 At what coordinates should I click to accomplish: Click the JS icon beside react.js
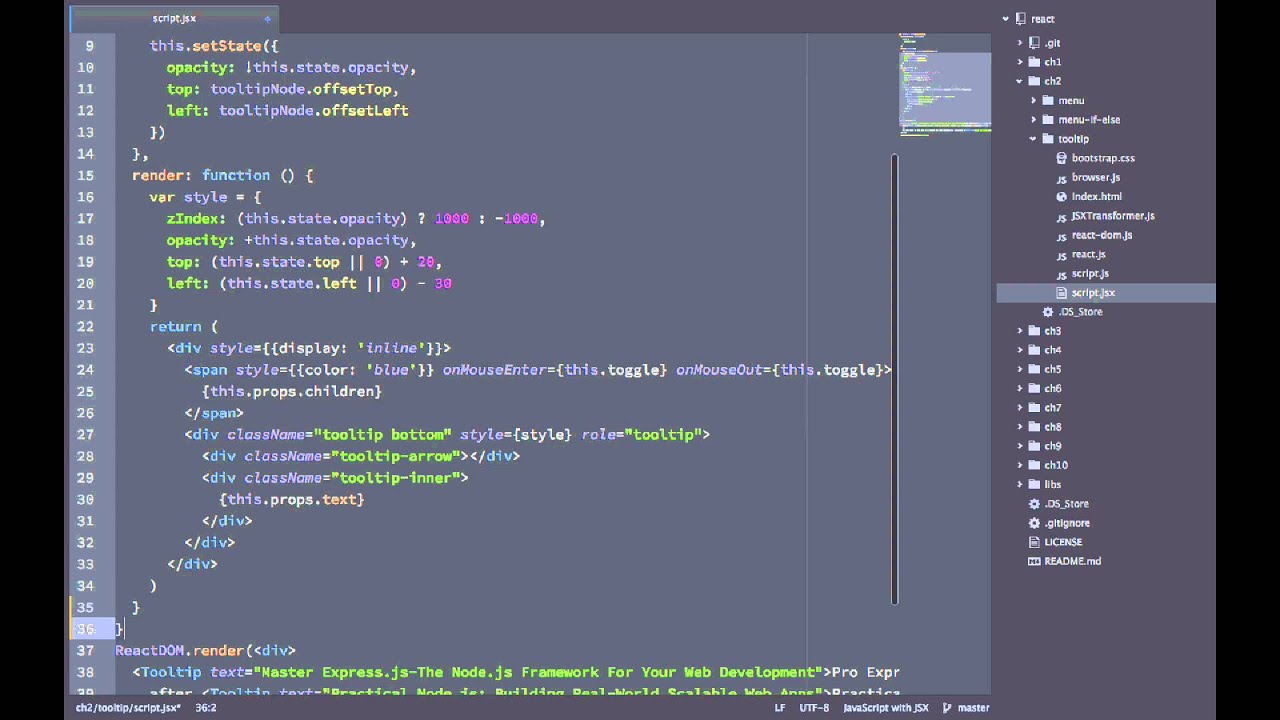pyautogui.click(x=1062, y=254)
